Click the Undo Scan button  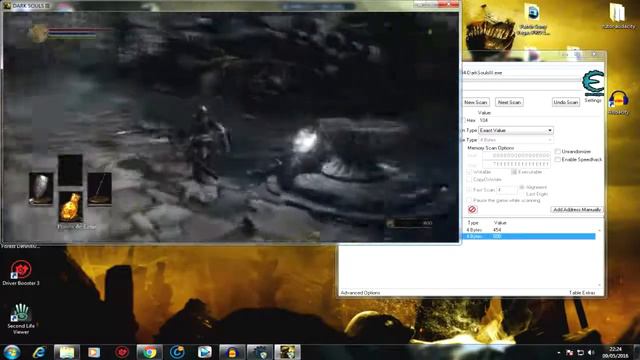(x=566, y=102)
